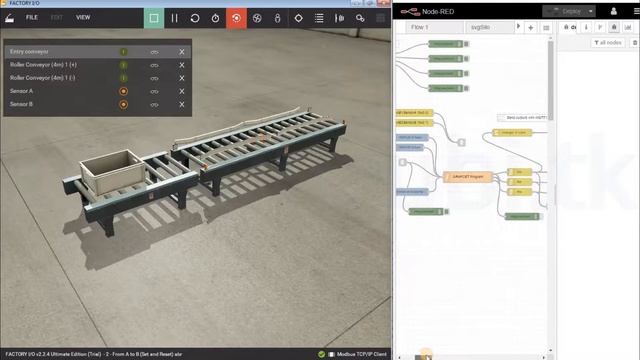Open the Node-RED user account icon
640x360 pixels.
tap(613, 11)
